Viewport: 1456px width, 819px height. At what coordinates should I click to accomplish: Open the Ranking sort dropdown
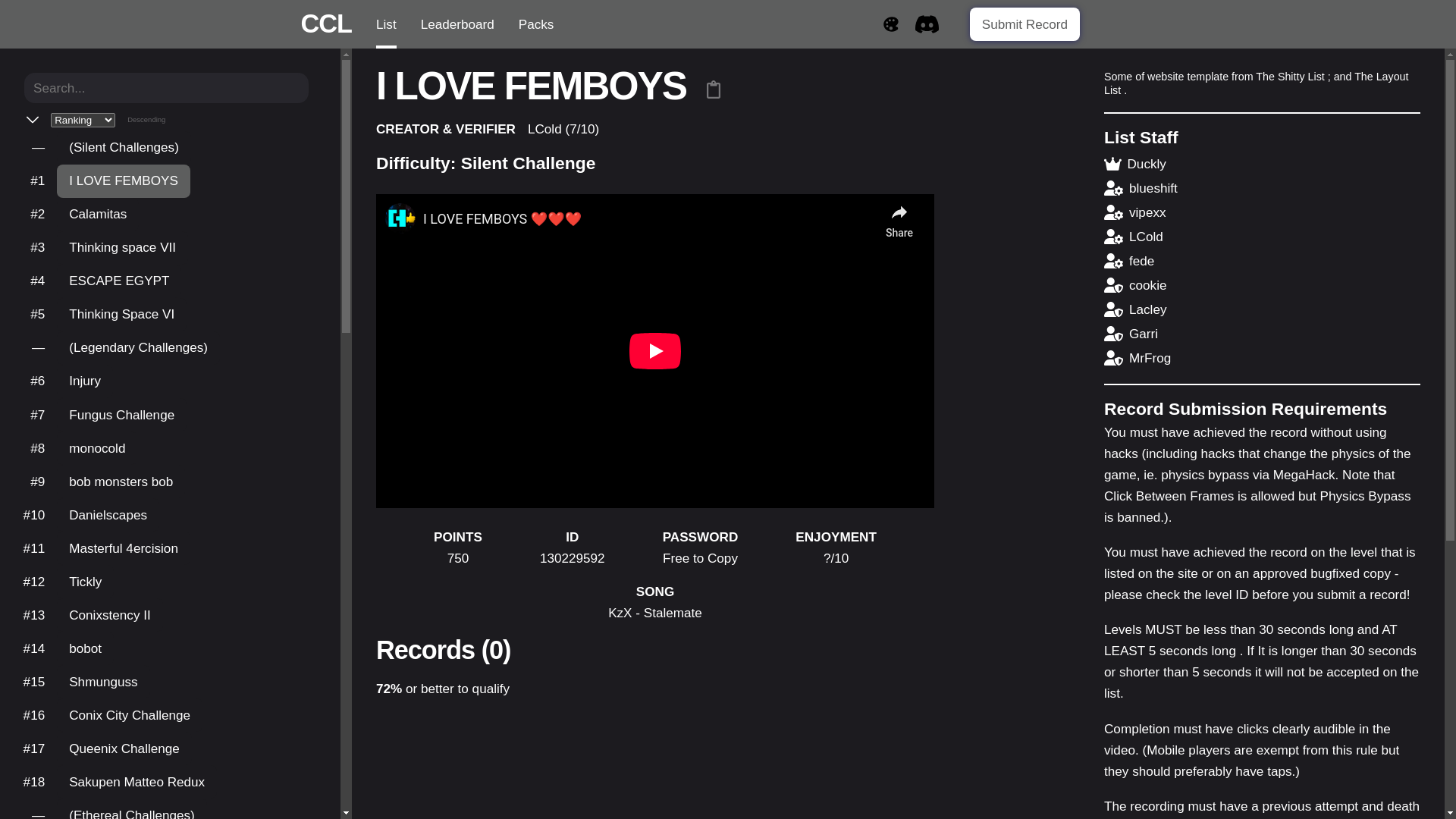pos(83,120)
